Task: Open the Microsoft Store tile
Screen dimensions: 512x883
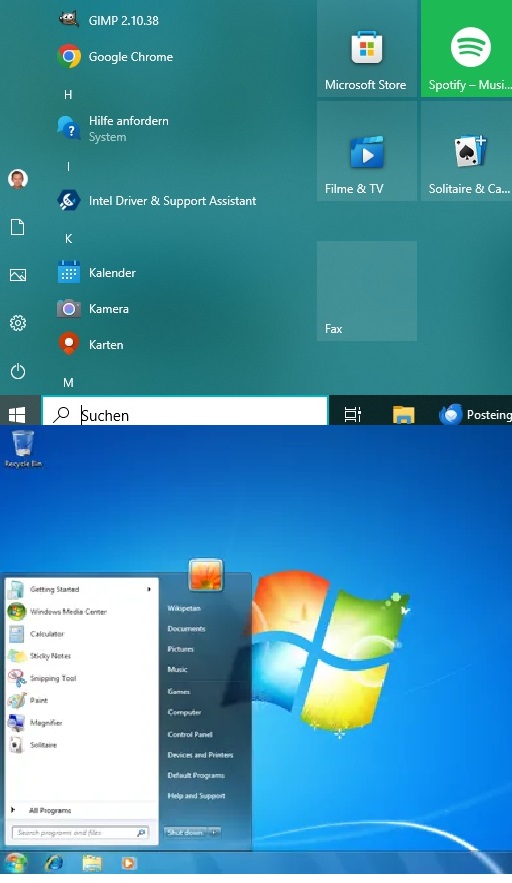Action: [x=367, y=48]
